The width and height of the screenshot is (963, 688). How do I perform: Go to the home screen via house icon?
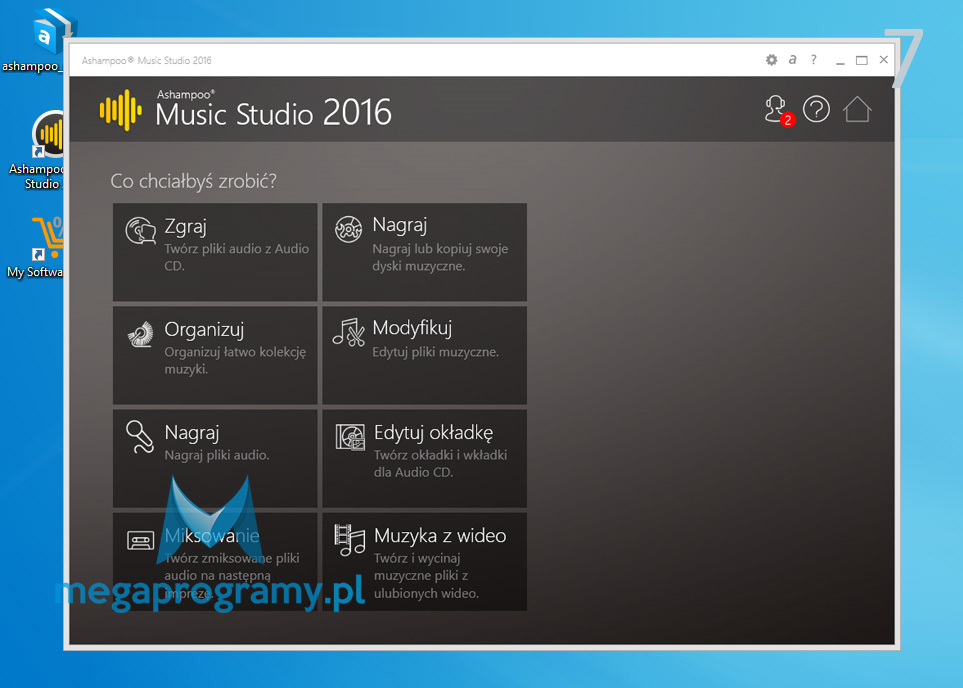click(x=857, y=110)
